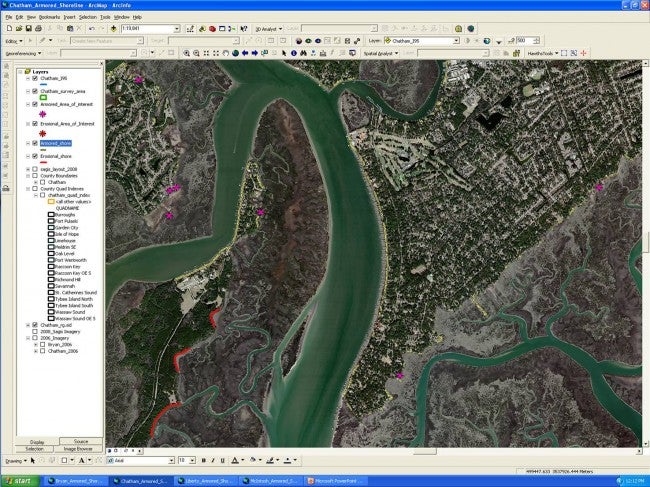Click the Underline formatting icon
Screen dimensions: 650x487
coord(223,460)
